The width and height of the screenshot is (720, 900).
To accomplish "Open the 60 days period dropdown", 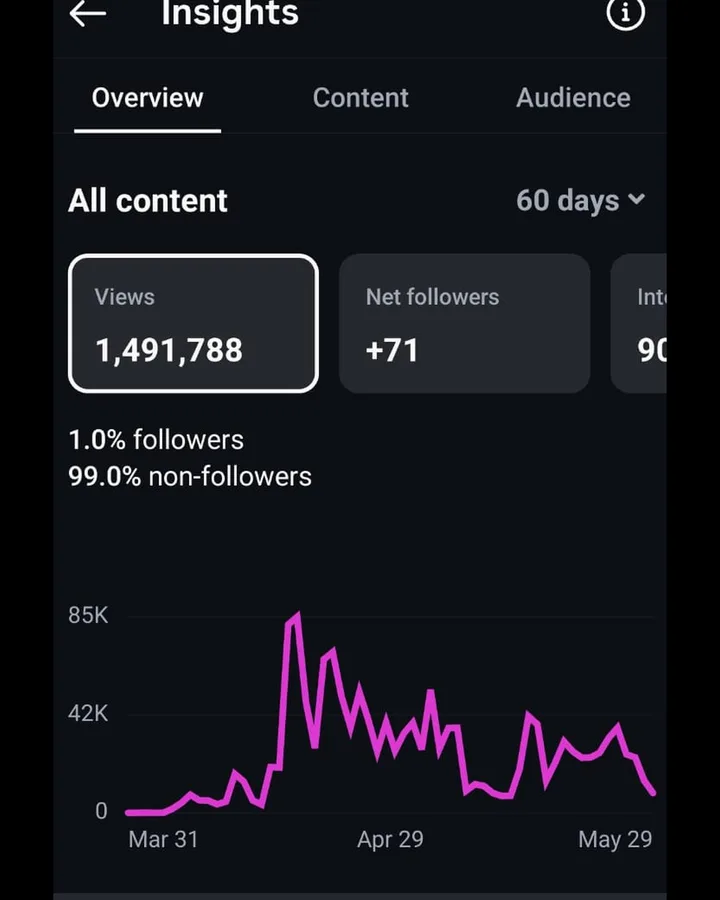I will click(x=580, y=200).
